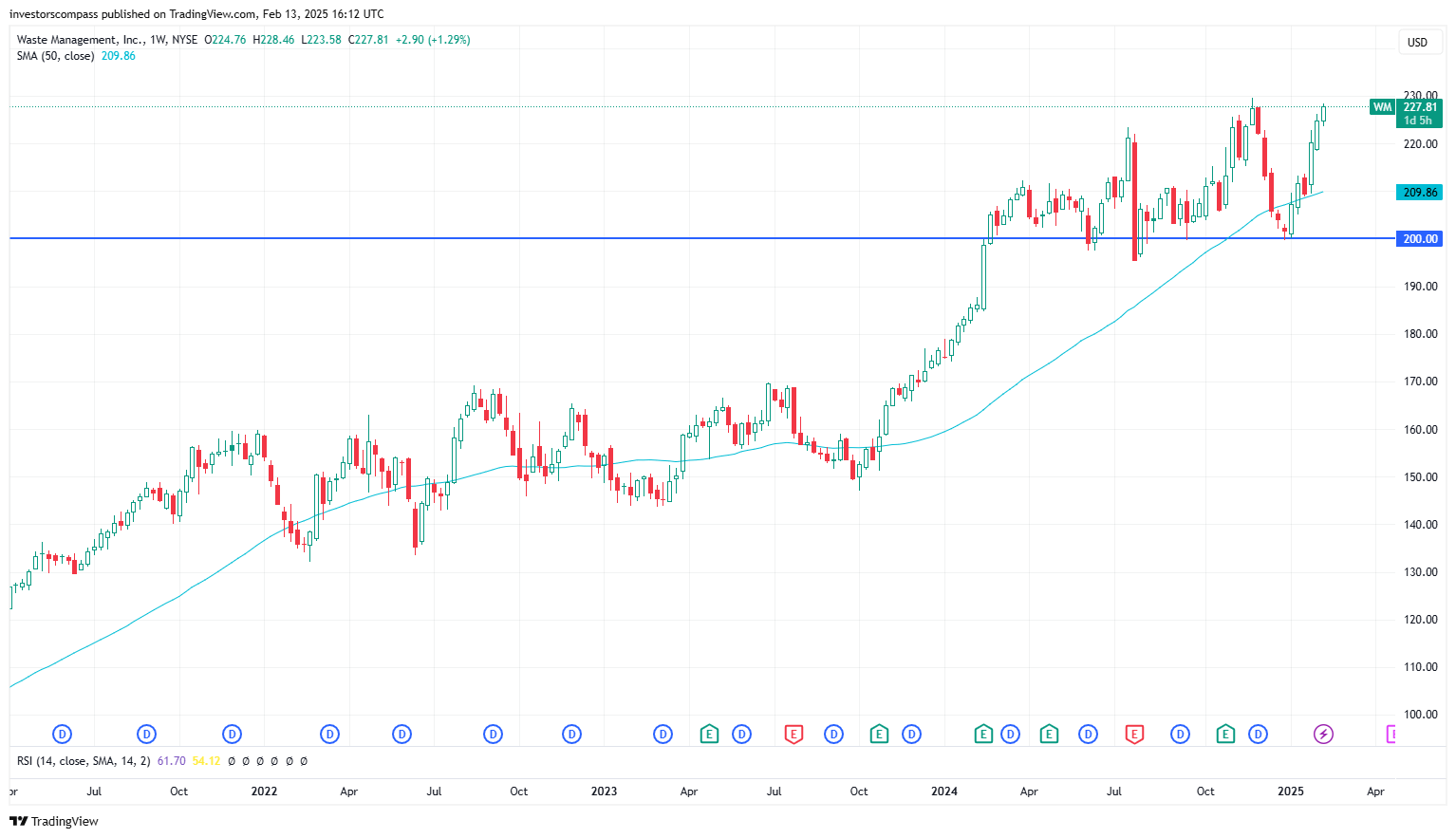The image size is (1456, 838).
Task: Toggle the 1d 5h countdown on the price label
Action: pos(1420,121)
